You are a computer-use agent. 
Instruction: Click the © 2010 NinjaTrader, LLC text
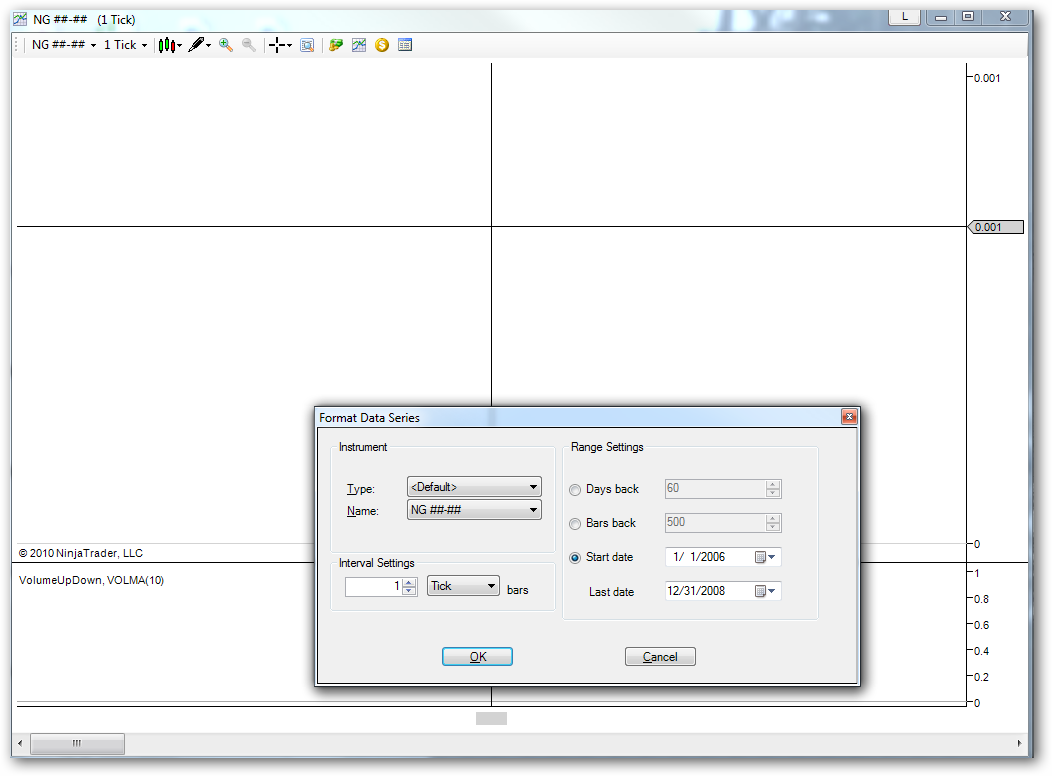[x=81, y=553]
